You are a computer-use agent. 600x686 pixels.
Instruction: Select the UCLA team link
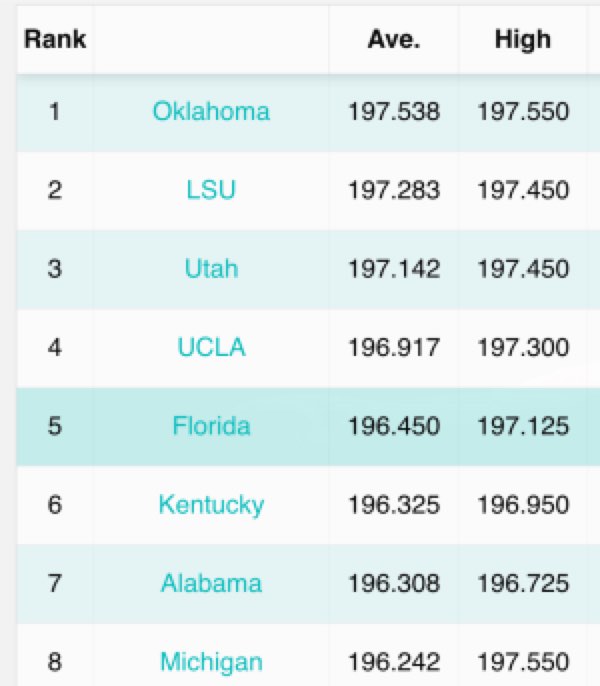point(211,348)
